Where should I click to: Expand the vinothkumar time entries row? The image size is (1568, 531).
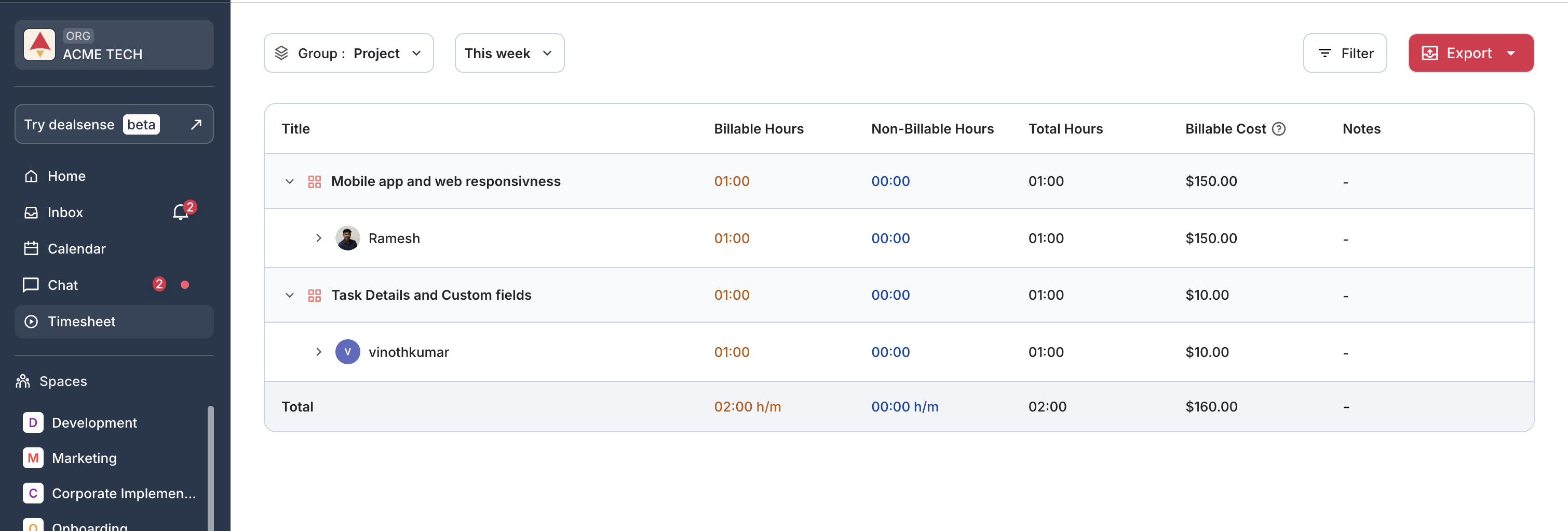coord(318,352)
